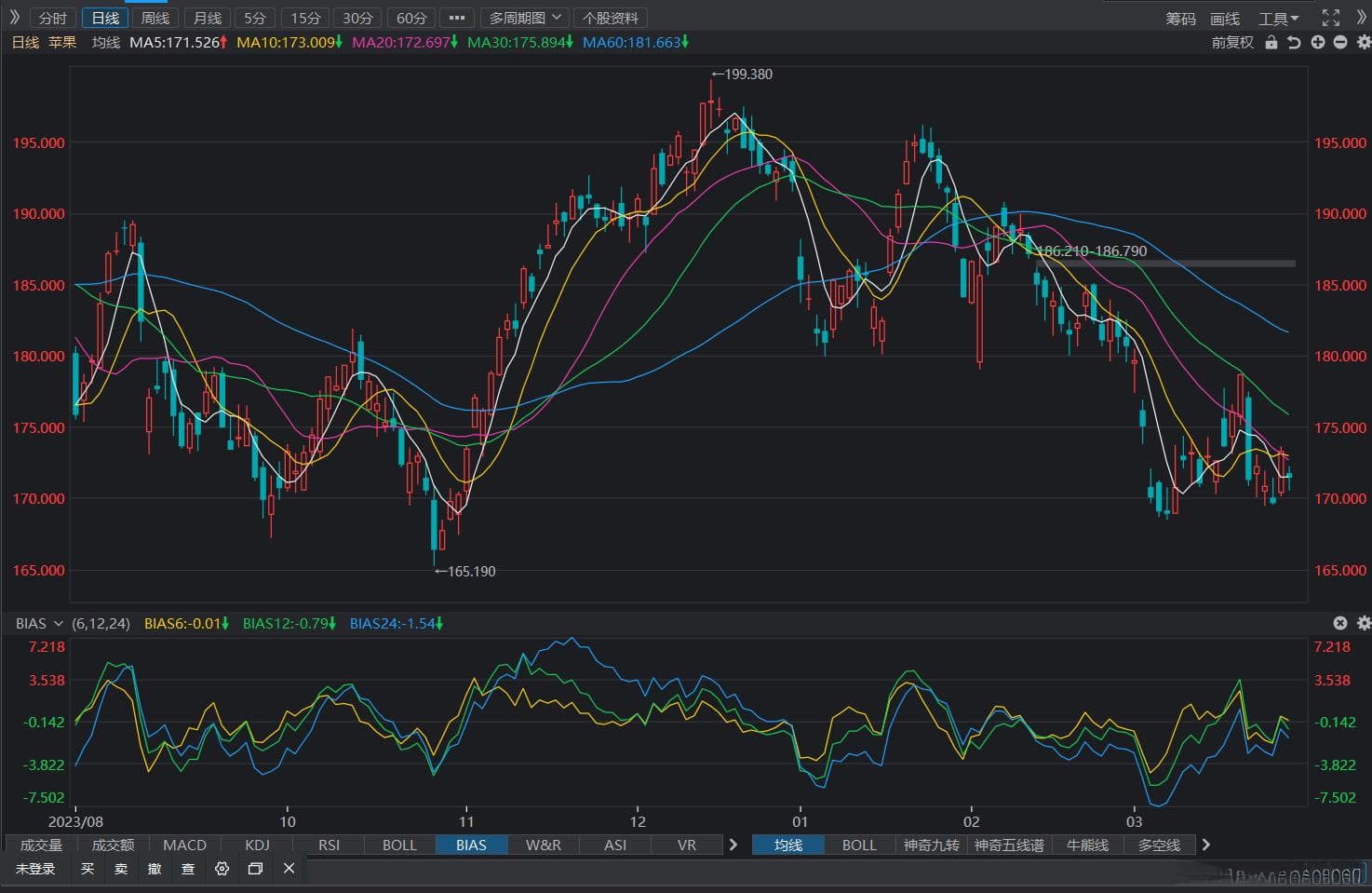Open the 前复权 adjustment selector
1372x893 pixels.
(x=1232, y=42)
